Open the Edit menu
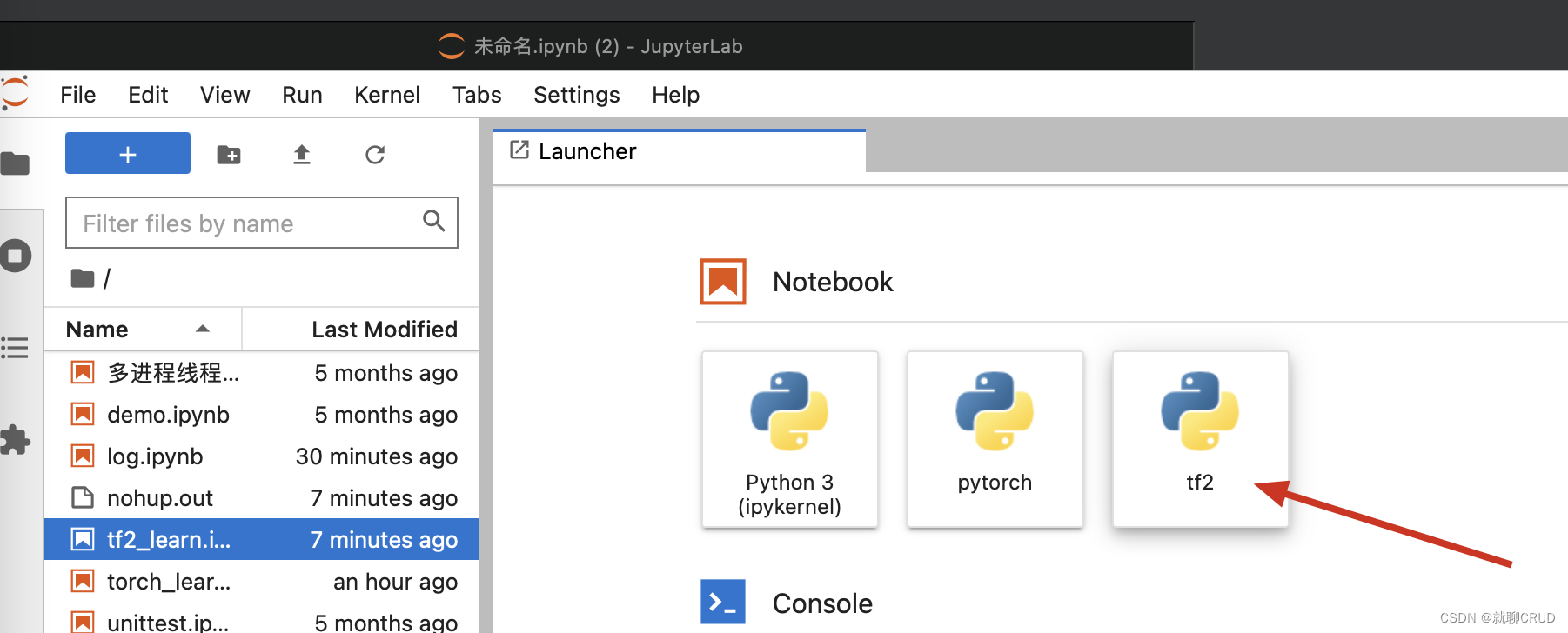 tap(148, 95)
